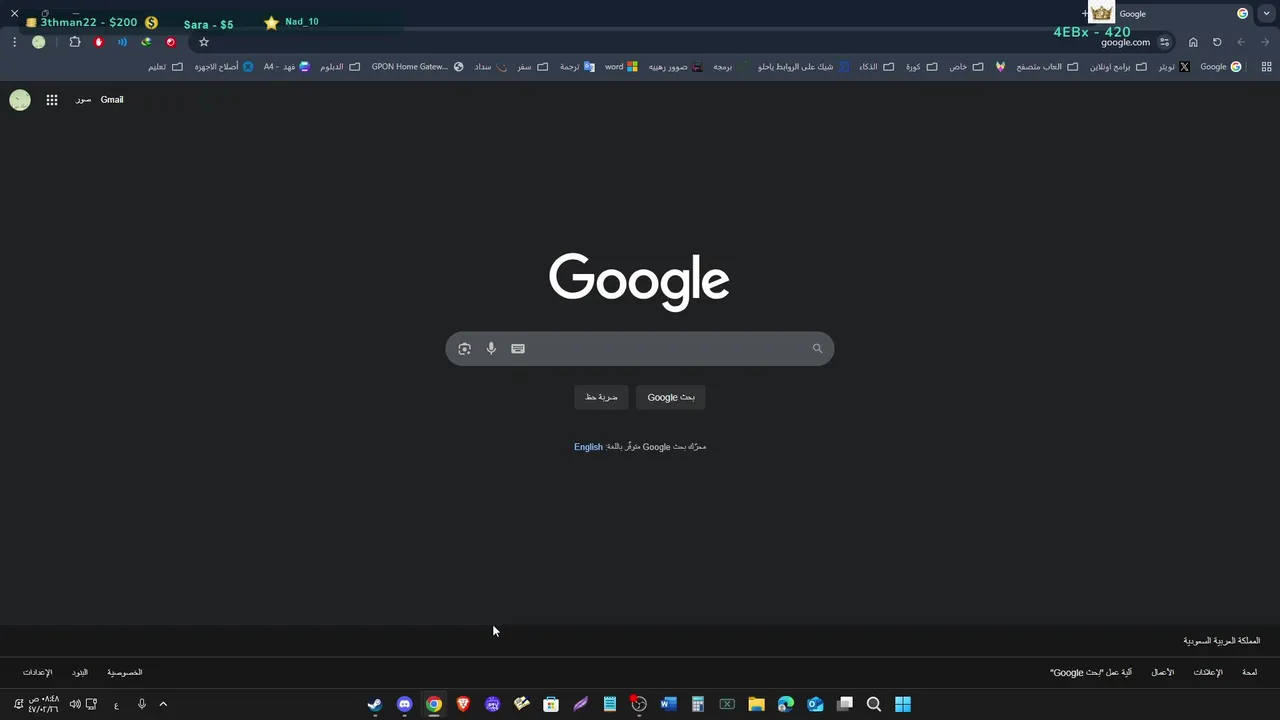Expand the الدبلوم bookmark folder

point(340,67)
